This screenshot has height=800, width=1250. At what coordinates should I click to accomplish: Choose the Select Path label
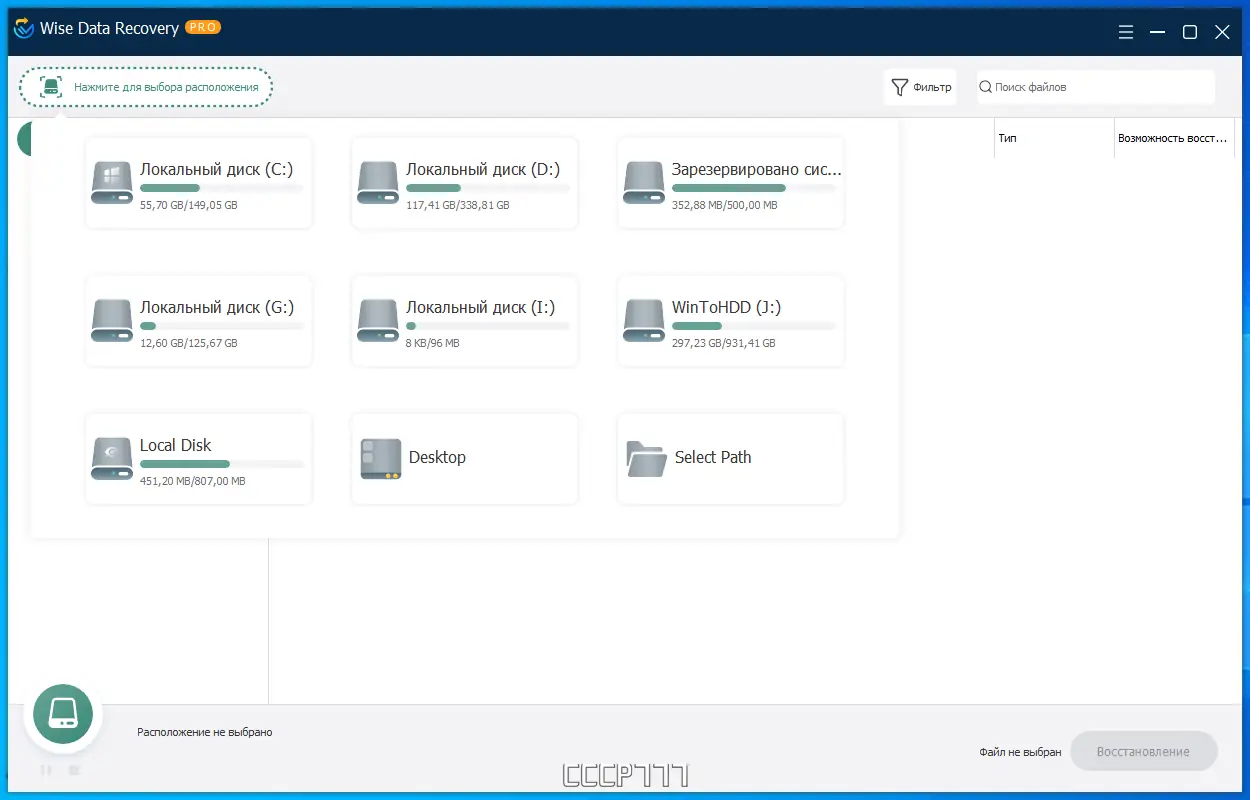coord(713,457)
